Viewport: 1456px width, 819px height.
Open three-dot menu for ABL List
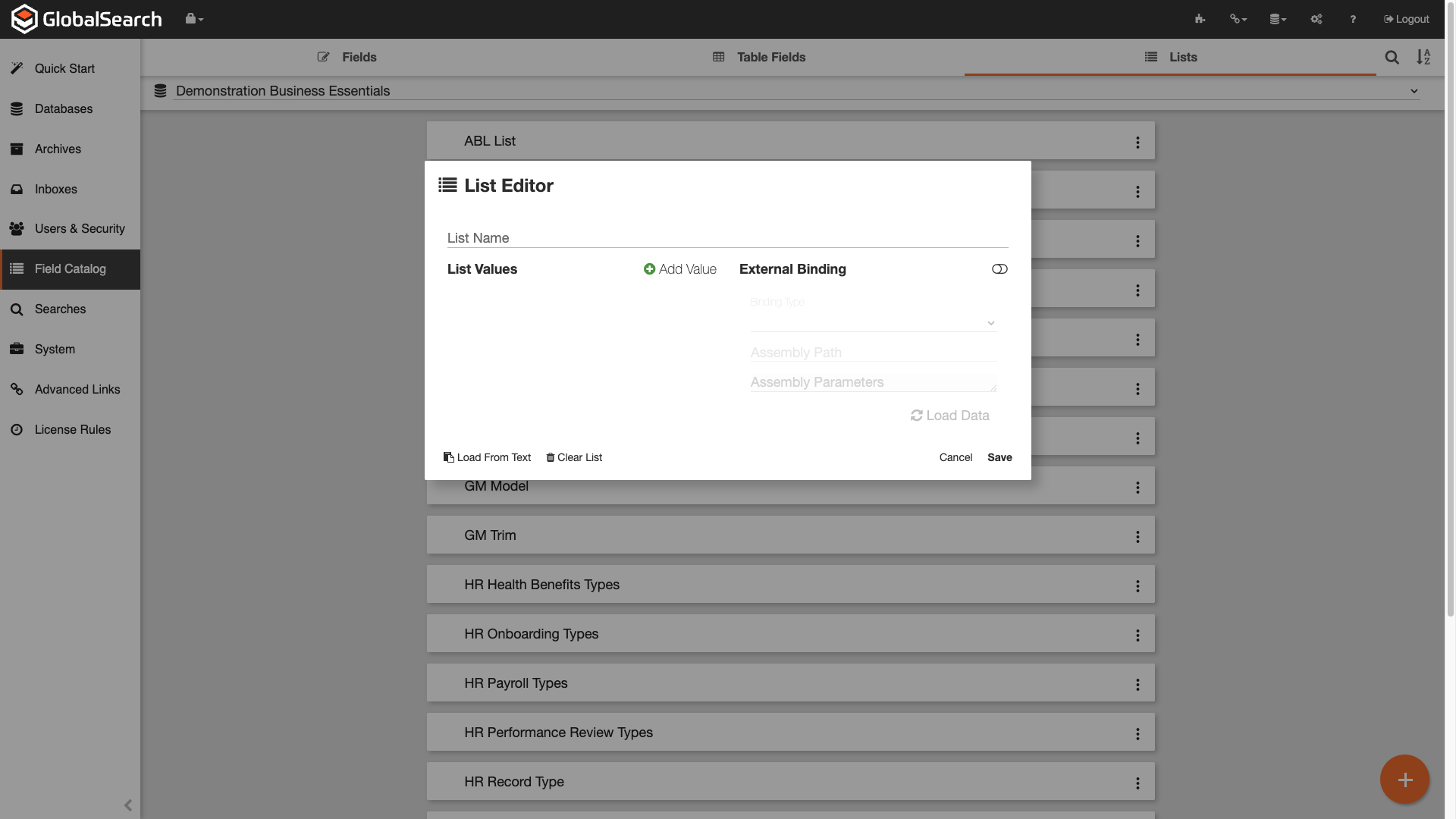[1137, 142]
